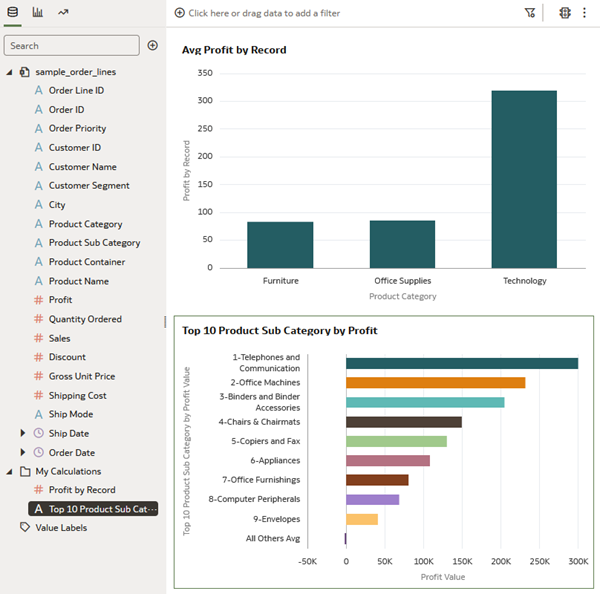Switch to Visualizations panel tab icon

coord(38,12)
